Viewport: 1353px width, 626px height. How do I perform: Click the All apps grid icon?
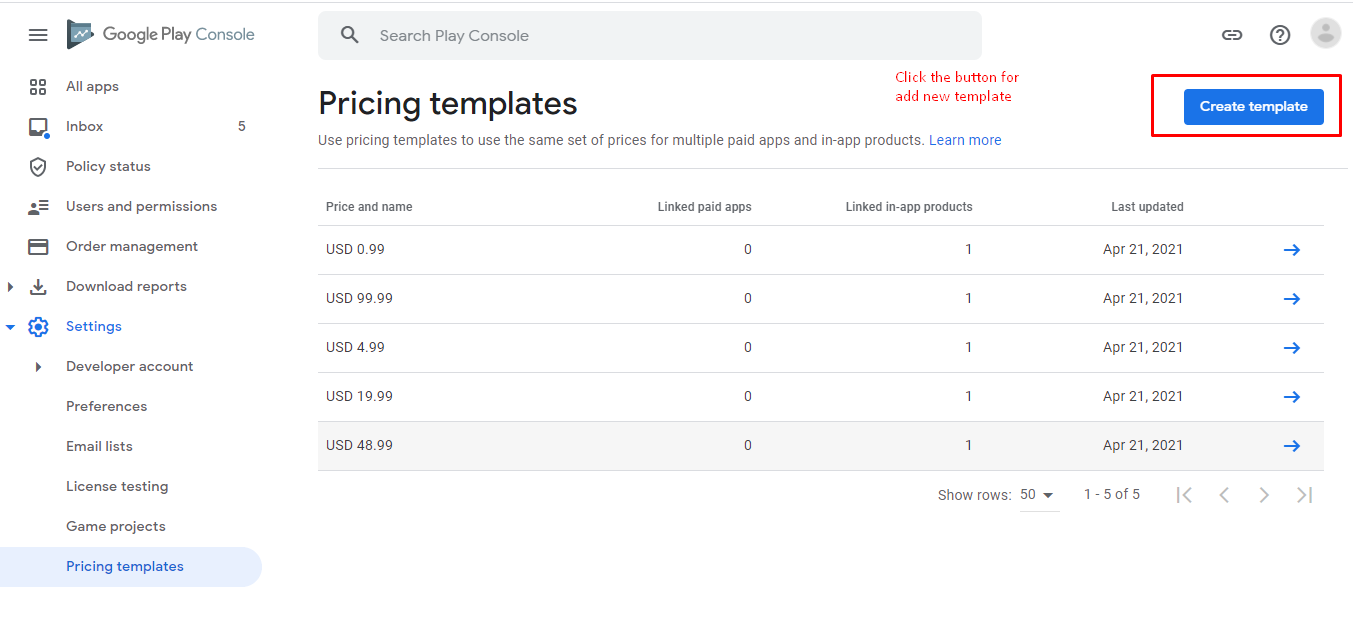point(38,87)
